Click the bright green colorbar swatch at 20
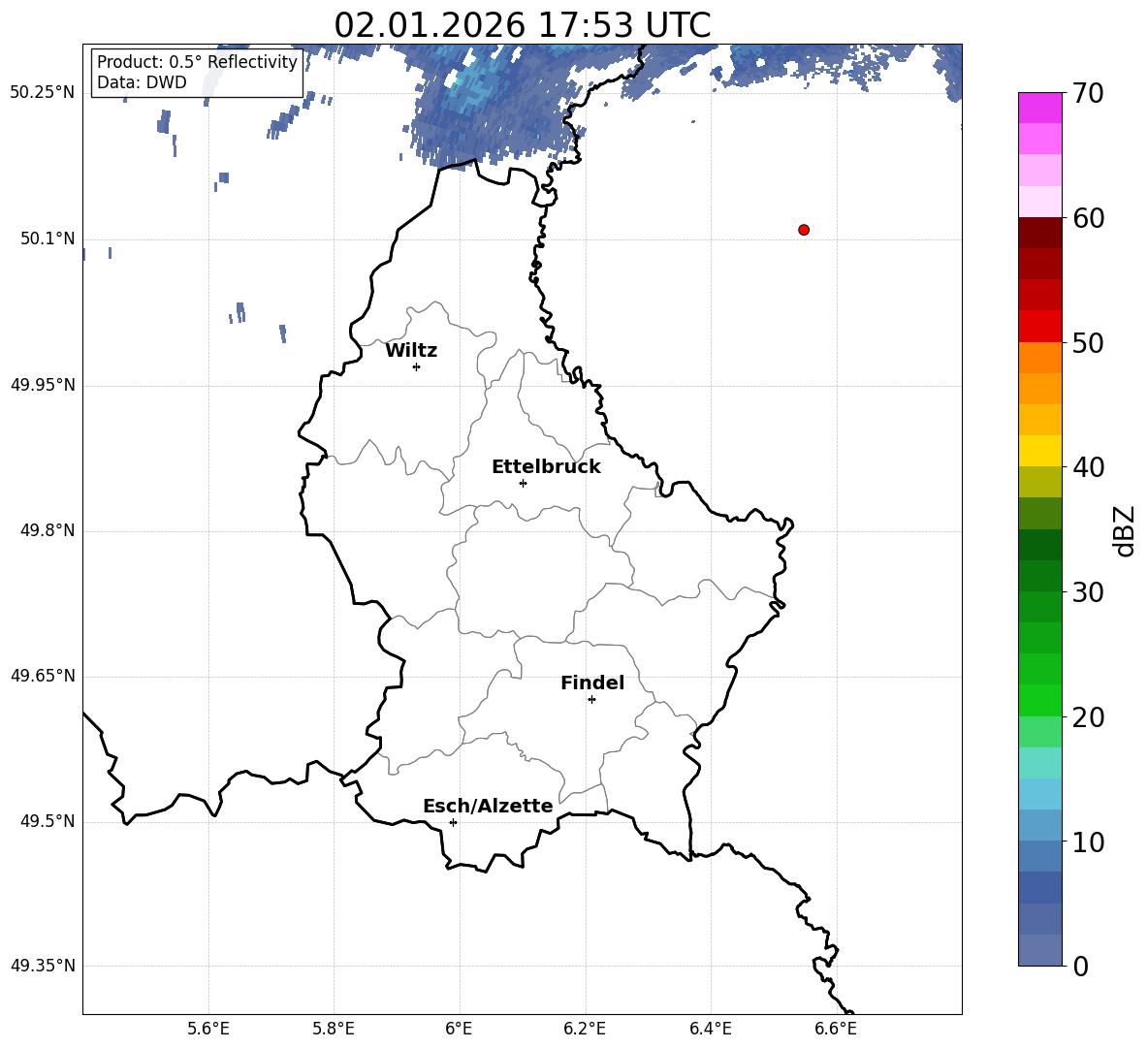This screenshot has width=1148, height=1048. pyautogui.click(x=1040, y=700)
